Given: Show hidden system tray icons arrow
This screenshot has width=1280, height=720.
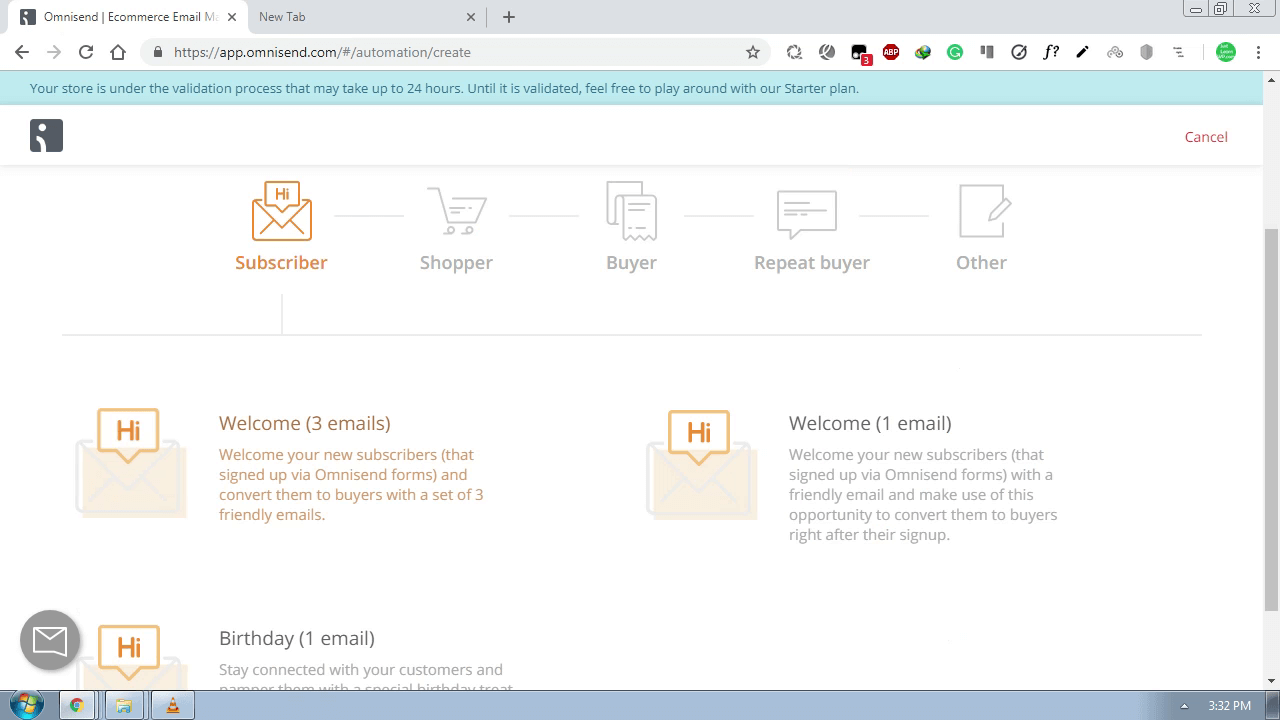Looking at the screenshot, I should [1184, 706].
